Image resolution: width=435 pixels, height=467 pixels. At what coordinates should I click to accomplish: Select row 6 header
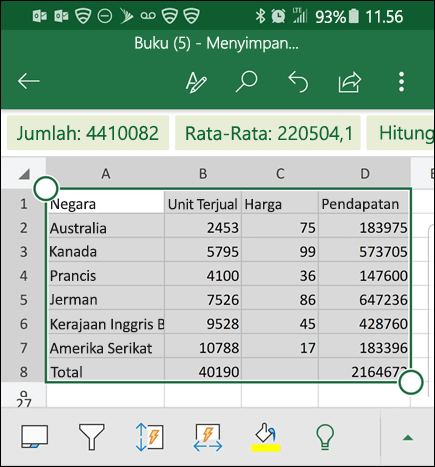click(23, 324)
